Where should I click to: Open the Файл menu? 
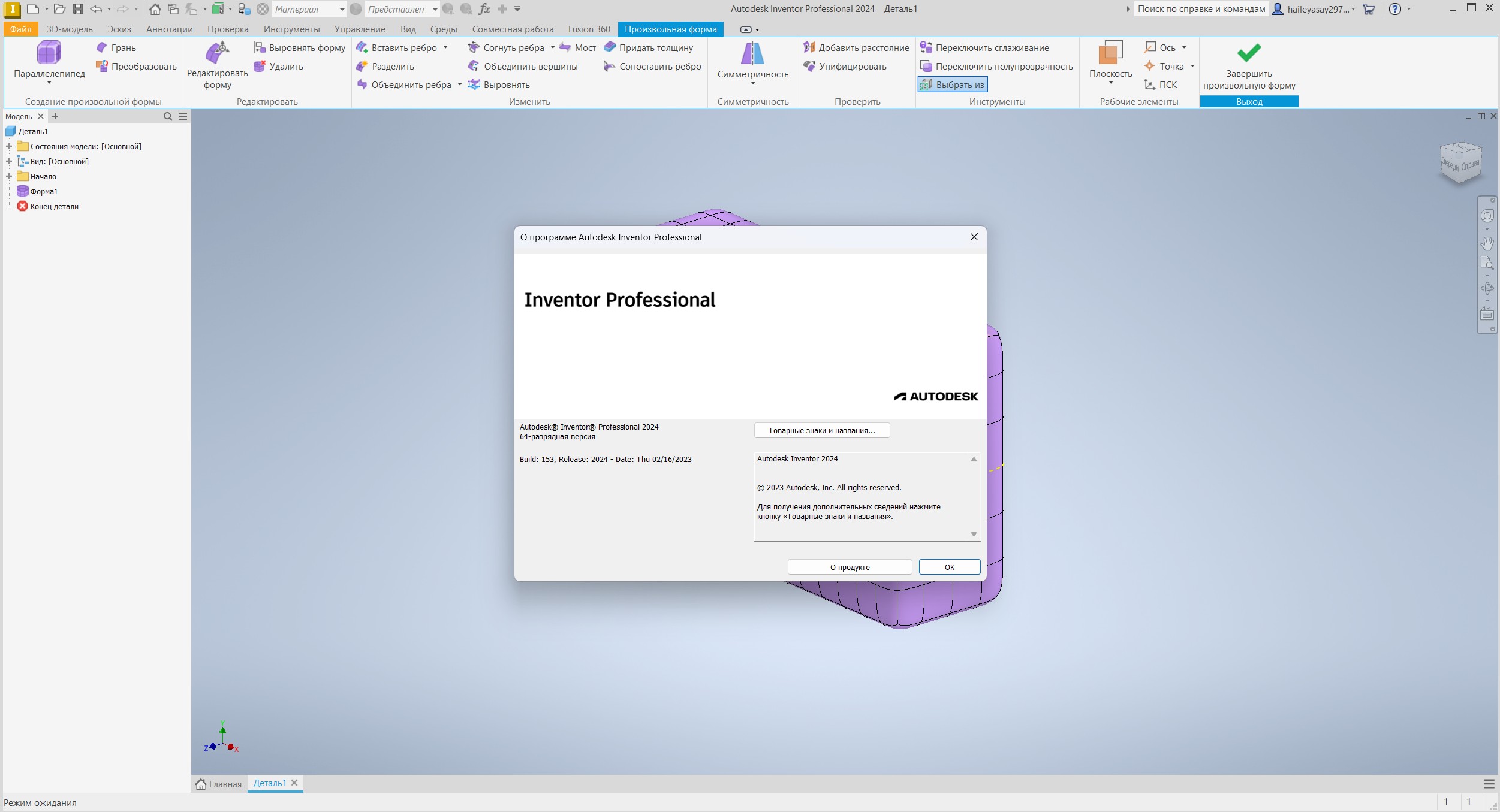pos(21,29)
